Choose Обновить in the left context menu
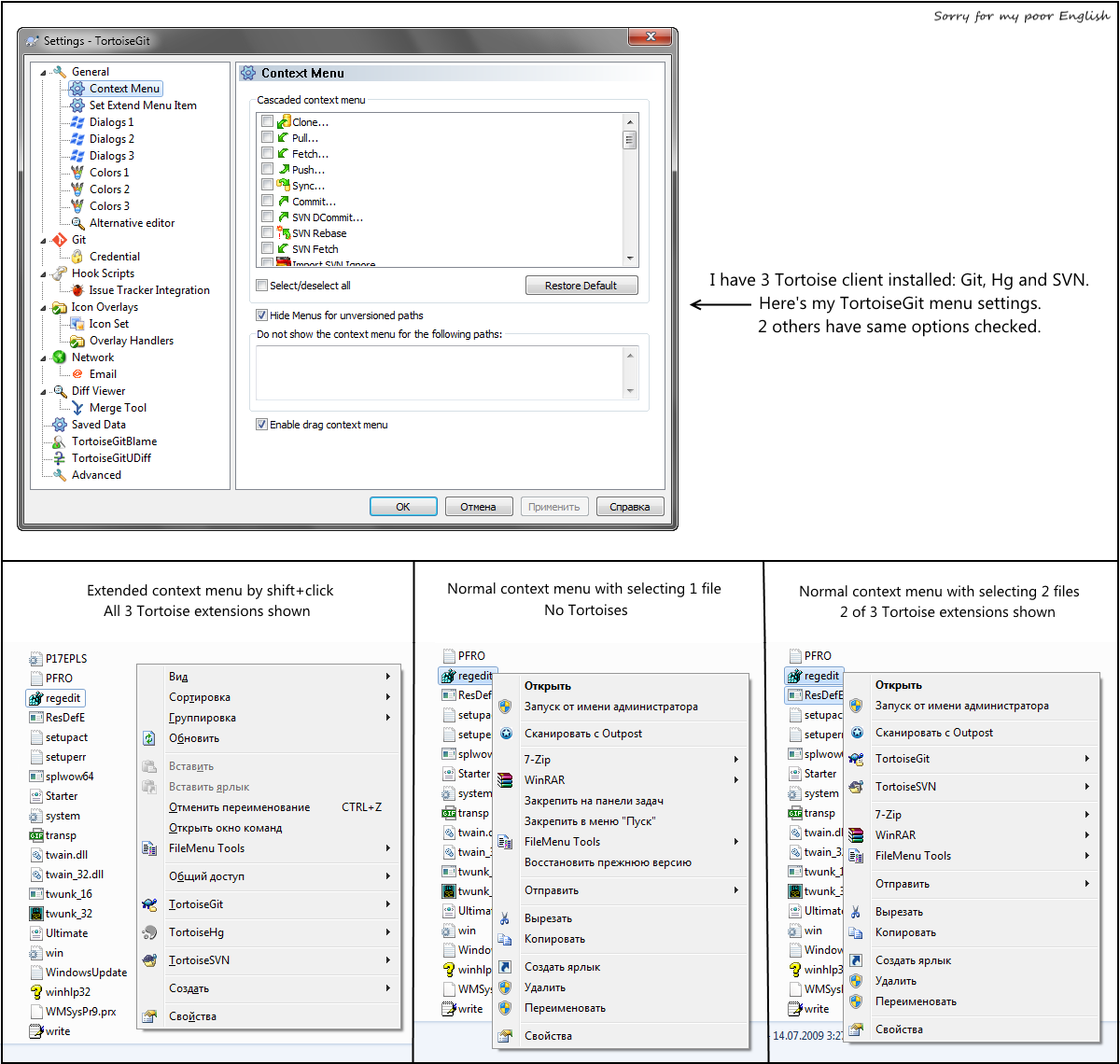This screenshot has height=1064, width=1120. coord(269,738)
